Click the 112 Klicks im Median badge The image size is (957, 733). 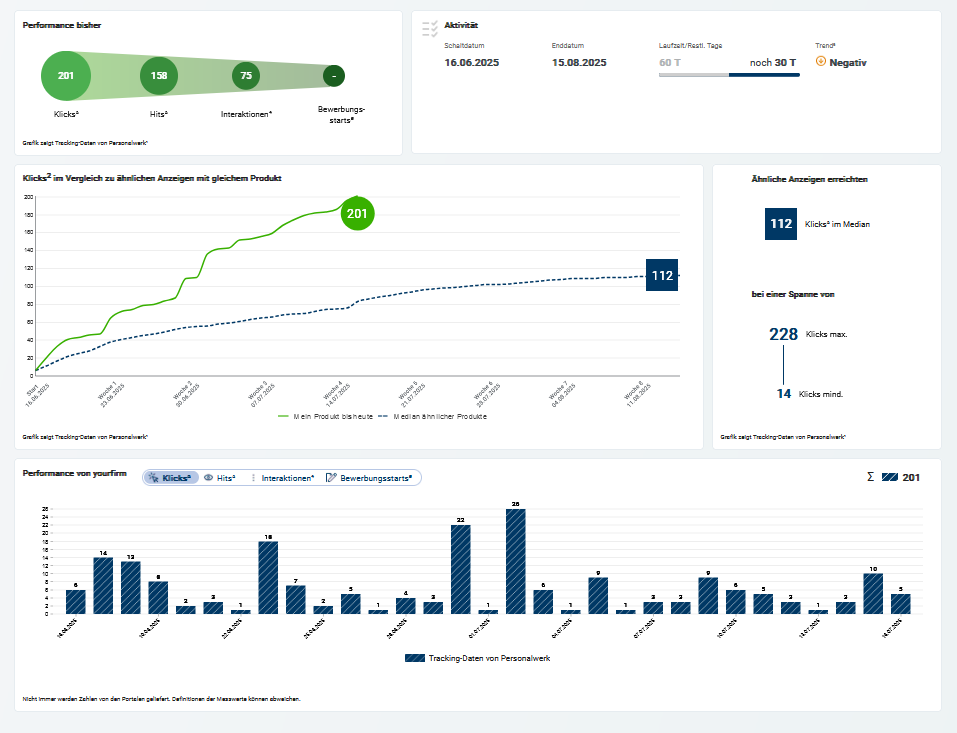pos(781,224)
